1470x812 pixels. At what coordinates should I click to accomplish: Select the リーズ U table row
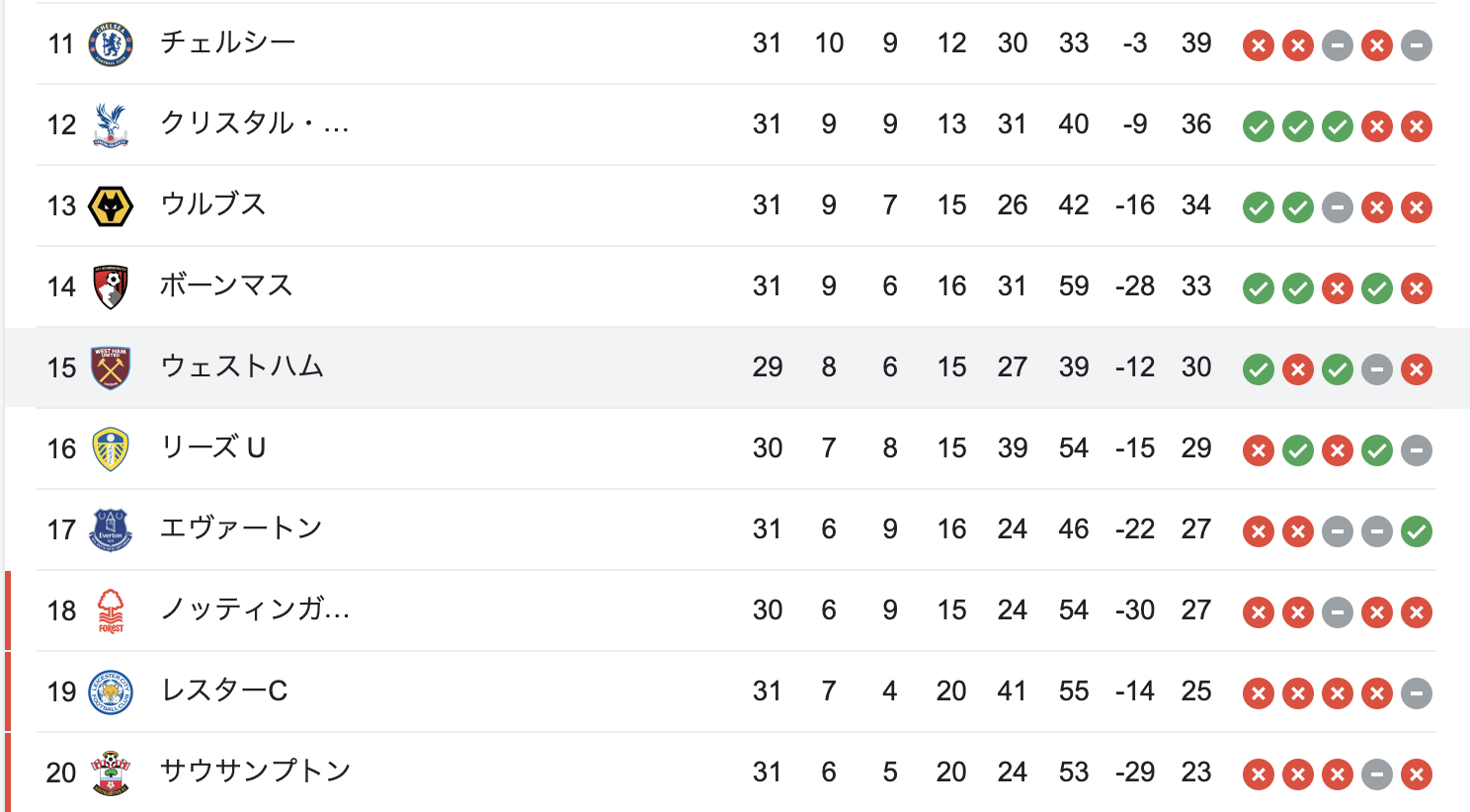tap(736, 448)
